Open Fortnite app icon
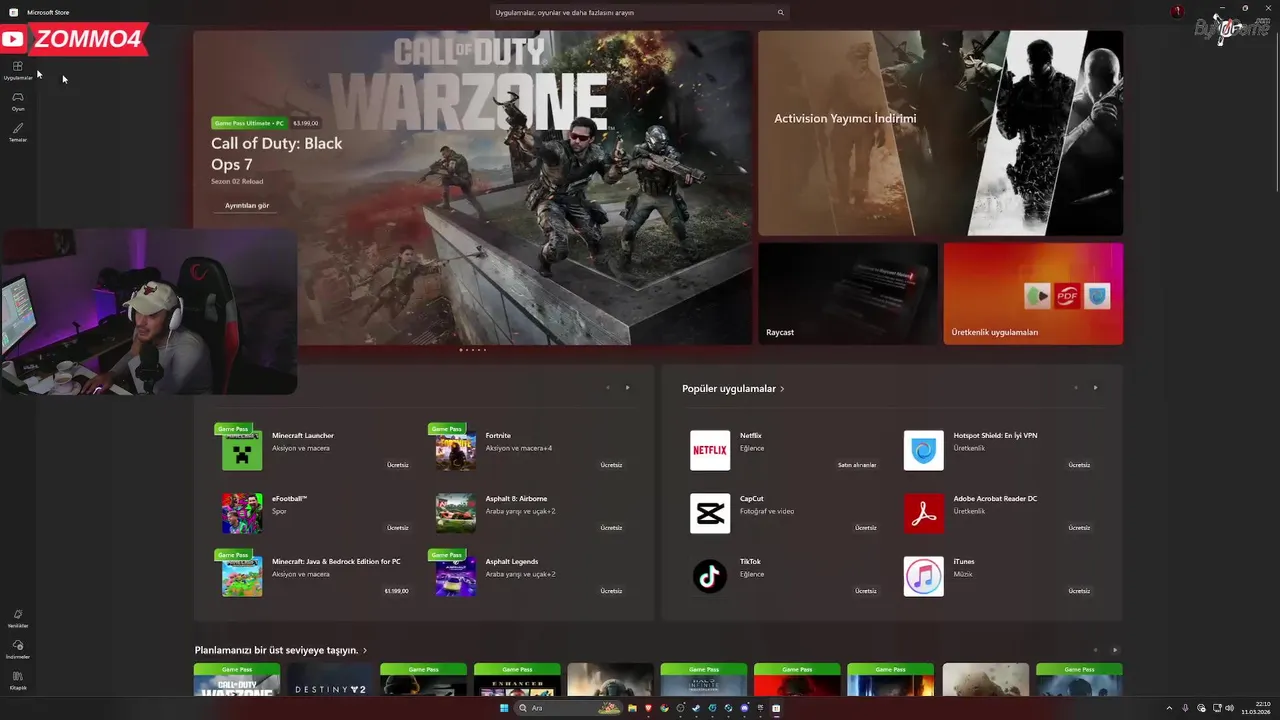1280x720 pixels. click(456, 450)
